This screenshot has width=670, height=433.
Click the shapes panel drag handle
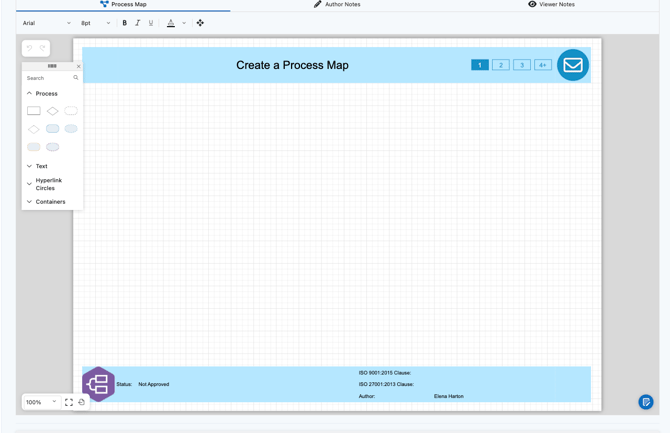(x=52, y=66)
